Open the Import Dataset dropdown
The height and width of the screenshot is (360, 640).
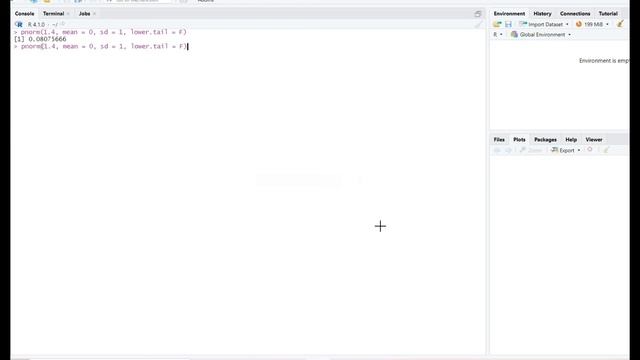544,24
